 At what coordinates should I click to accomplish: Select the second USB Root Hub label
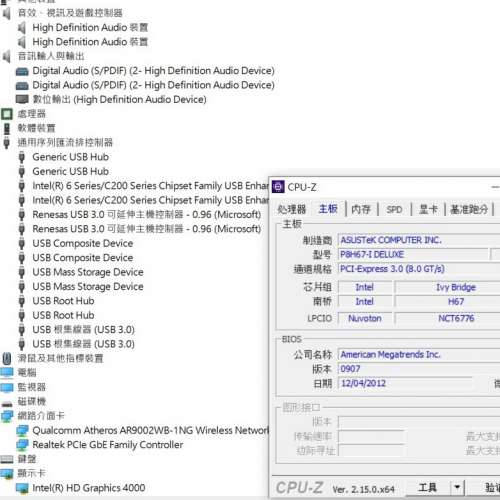pos(63,315)
